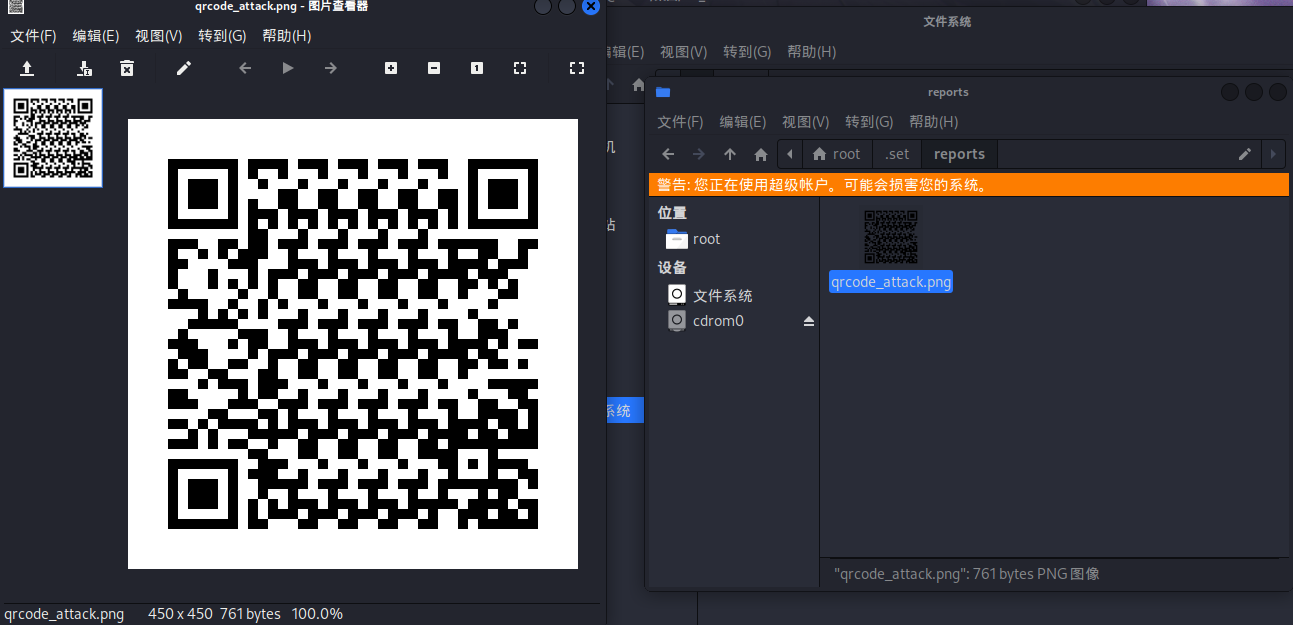
Task: Click the fullscreen icon in image viewer toolbar
Action: [x=576, y=68]
